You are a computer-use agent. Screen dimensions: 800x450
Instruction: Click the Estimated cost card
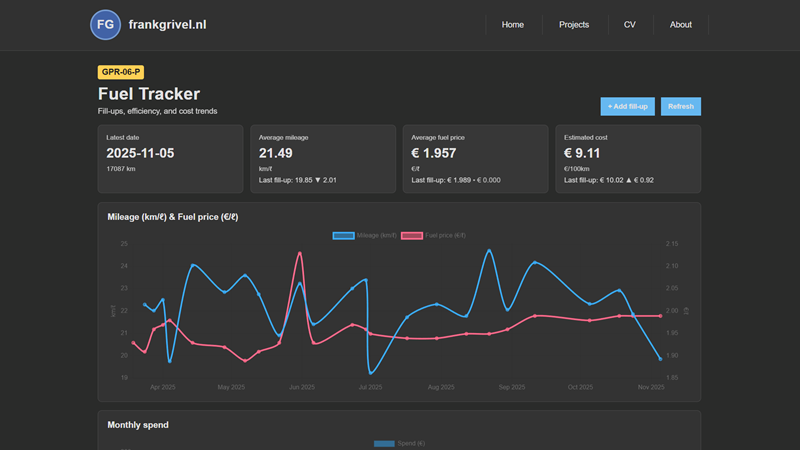(627, 158)
